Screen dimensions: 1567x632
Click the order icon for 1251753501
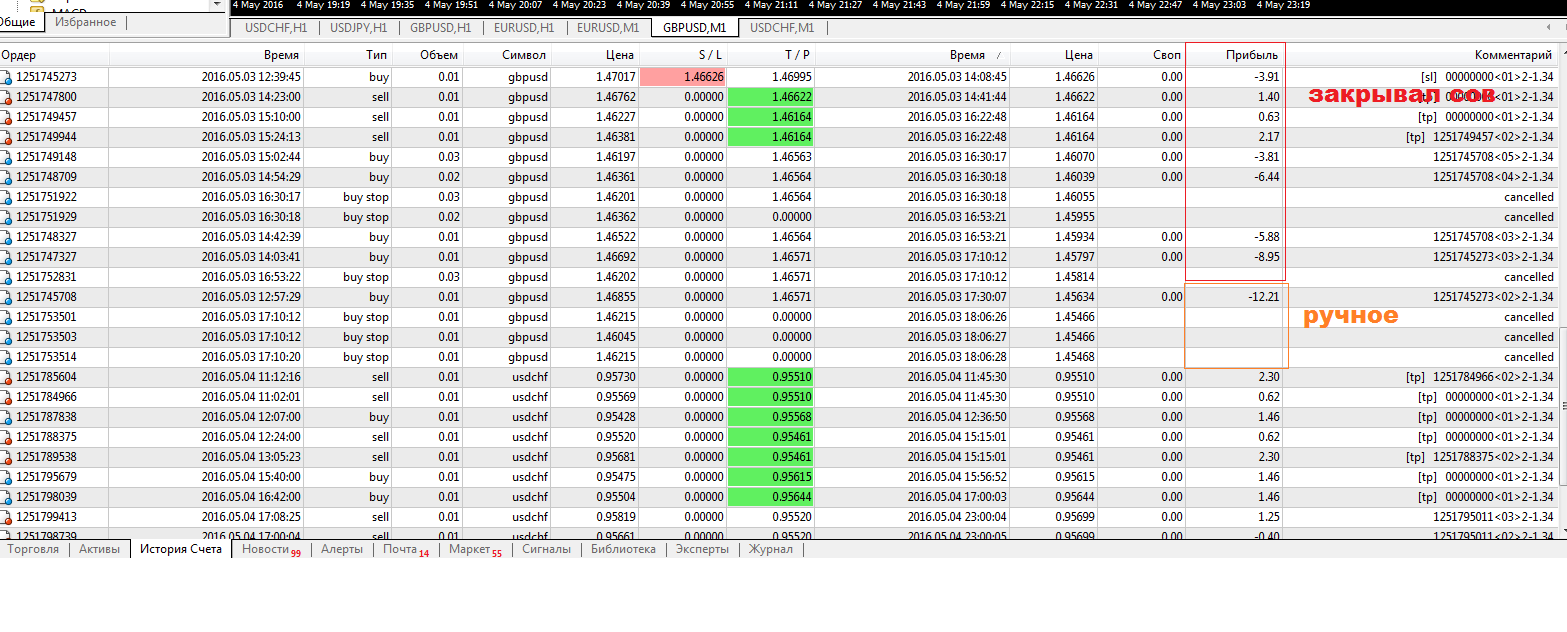(x=7, y=317)
